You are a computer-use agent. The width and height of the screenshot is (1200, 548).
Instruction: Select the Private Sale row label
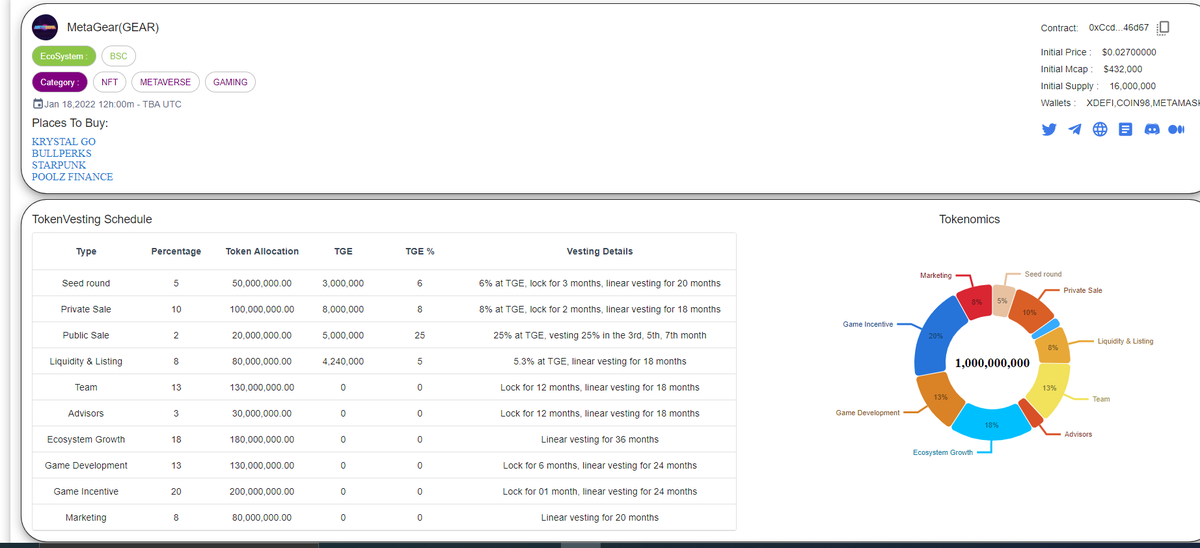[x=86, y=309]
